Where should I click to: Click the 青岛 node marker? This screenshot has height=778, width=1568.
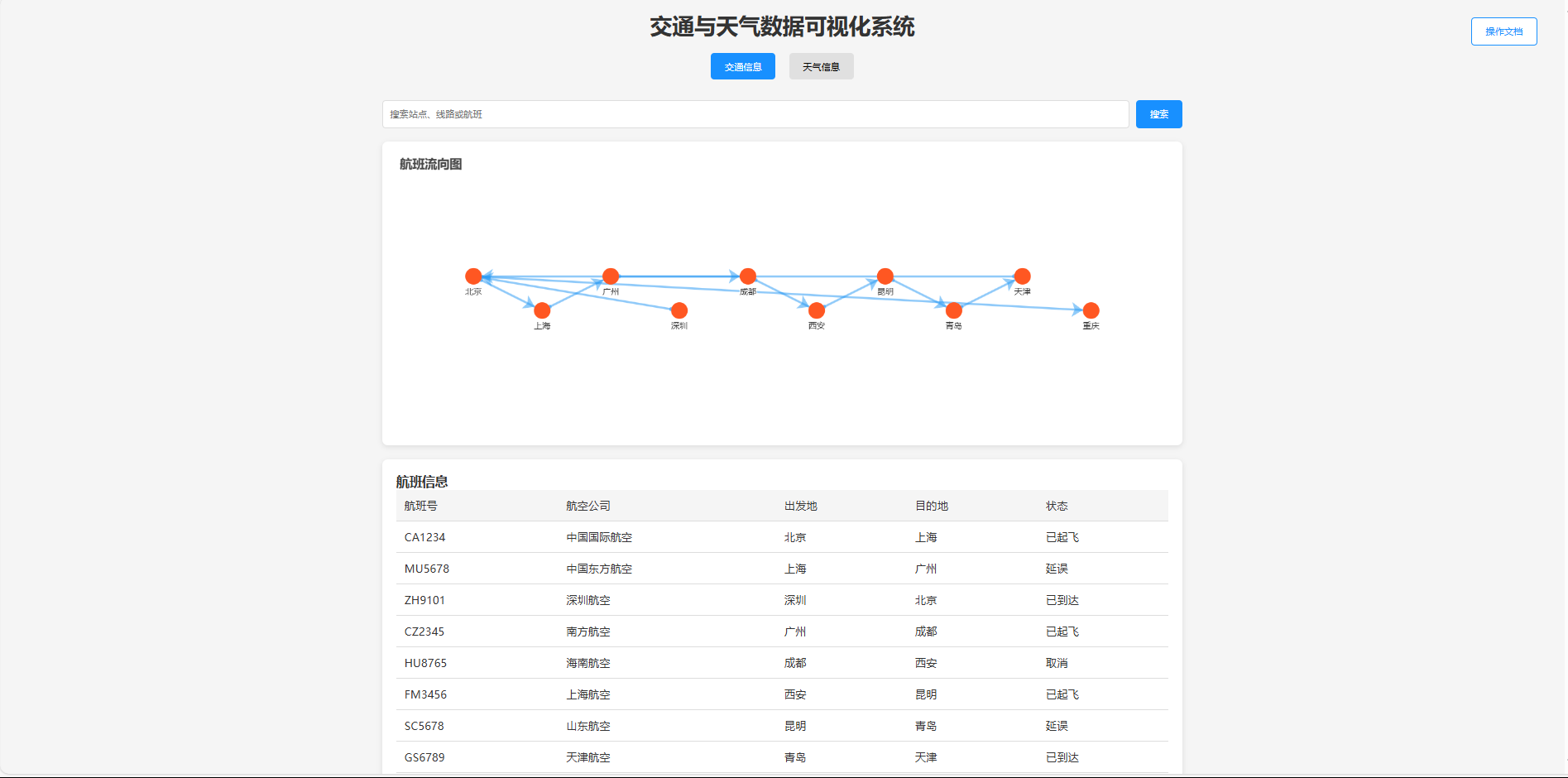[952, 312]
